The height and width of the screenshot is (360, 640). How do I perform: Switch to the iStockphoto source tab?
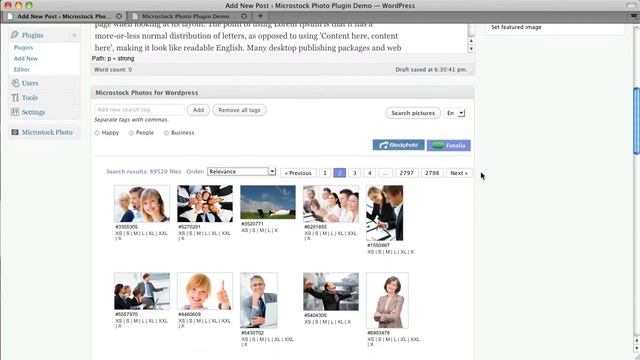click(398, 145)
